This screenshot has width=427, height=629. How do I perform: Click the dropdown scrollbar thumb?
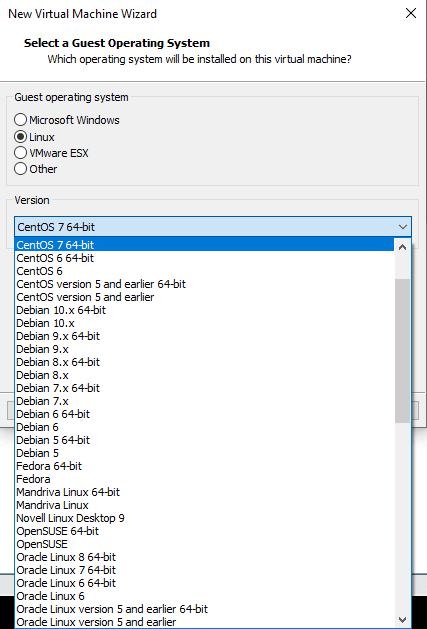coord(403,351)
